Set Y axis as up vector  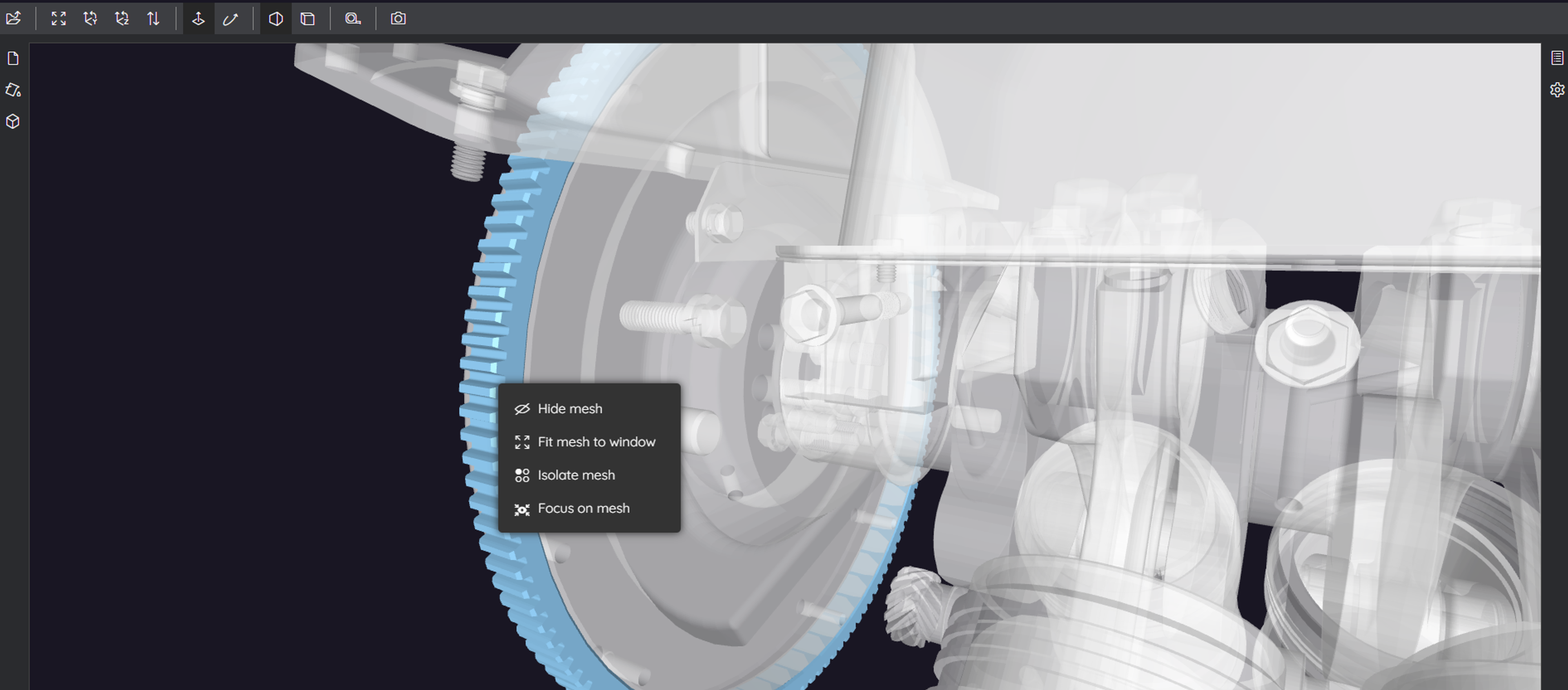90,18
